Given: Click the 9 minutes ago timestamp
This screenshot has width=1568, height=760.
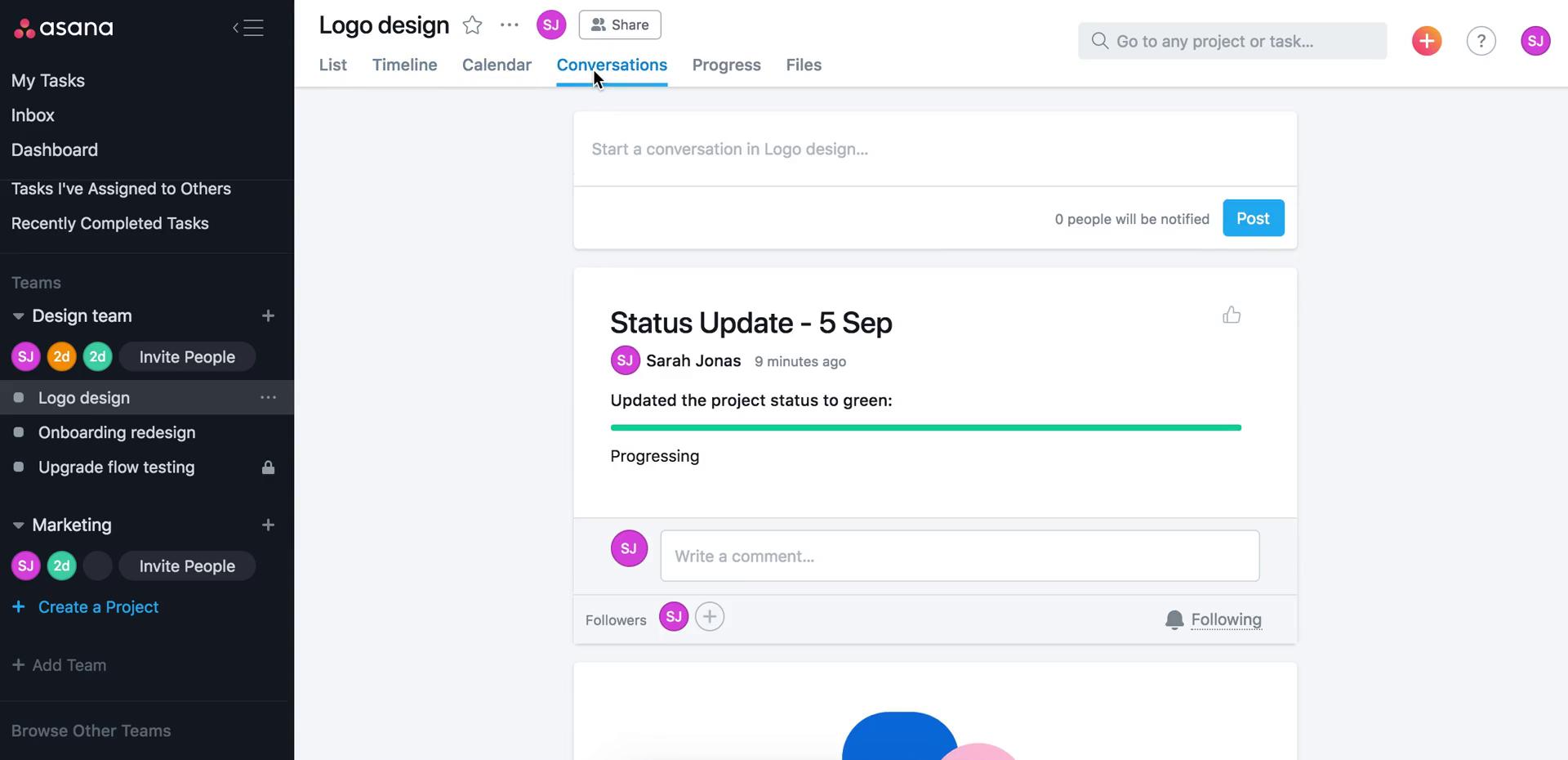Looking at the screenshot, I should [x=800, y=361].
